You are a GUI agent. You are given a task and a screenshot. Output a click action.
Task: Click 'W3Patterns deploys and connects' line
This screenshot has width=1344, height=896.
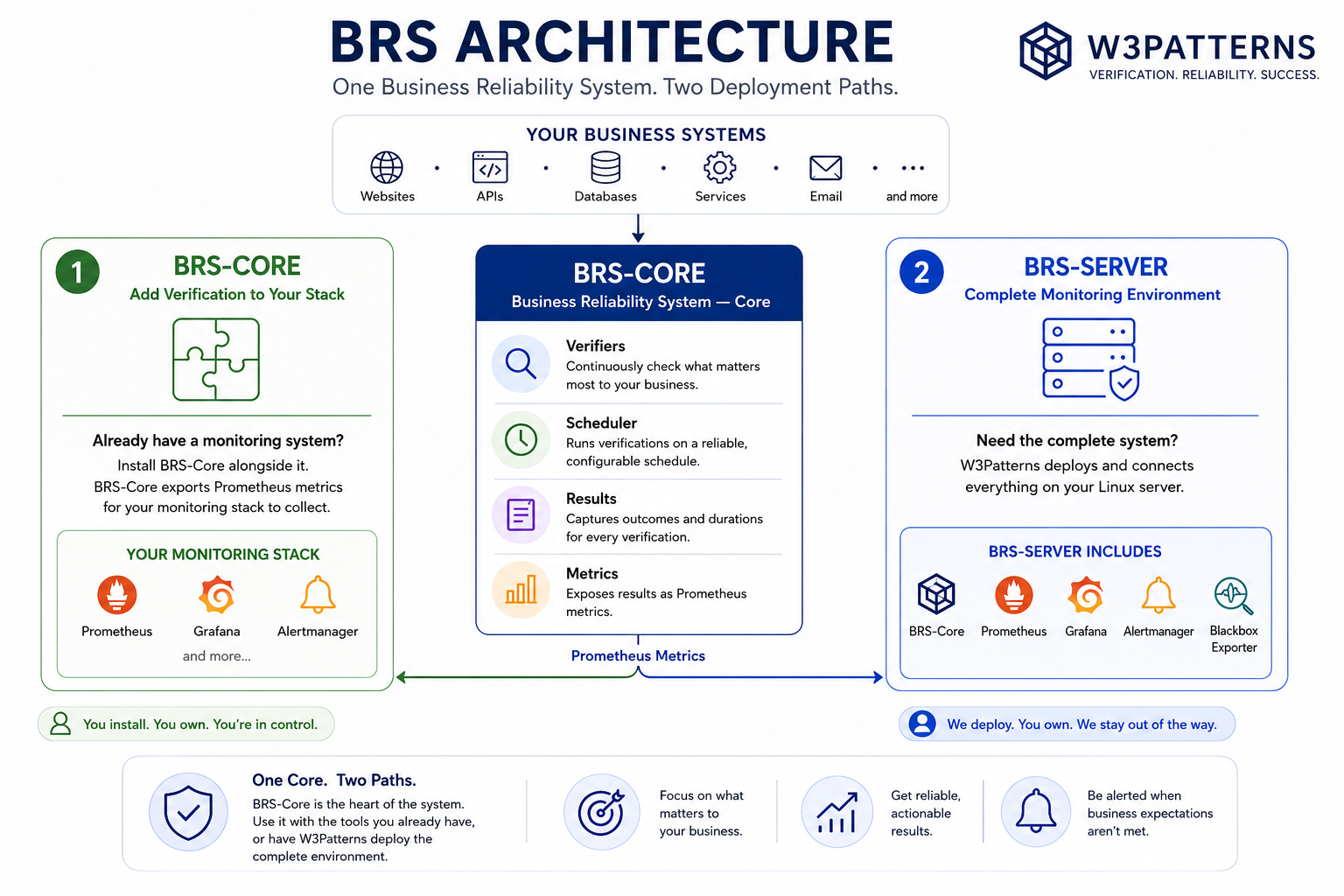click(x=1077, y=465)
